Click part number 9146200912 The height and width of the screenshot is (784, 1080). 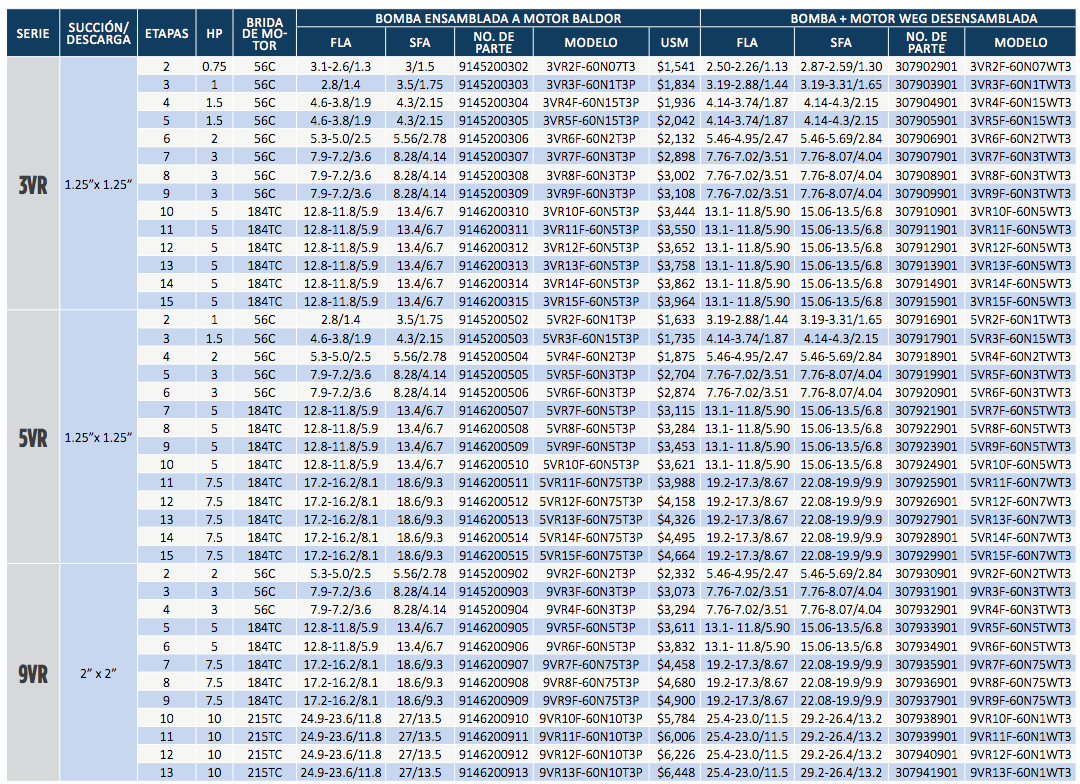click(x=494, y=754)
